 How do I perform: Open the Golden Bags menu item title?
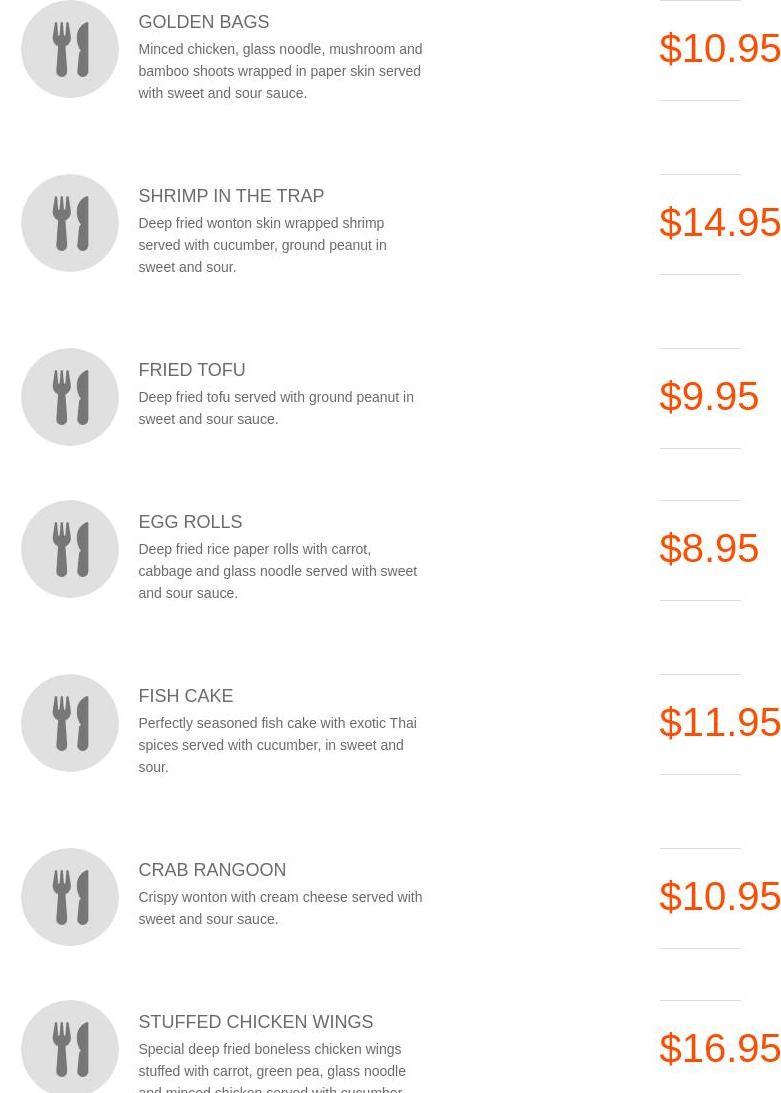tap(203, 22)
